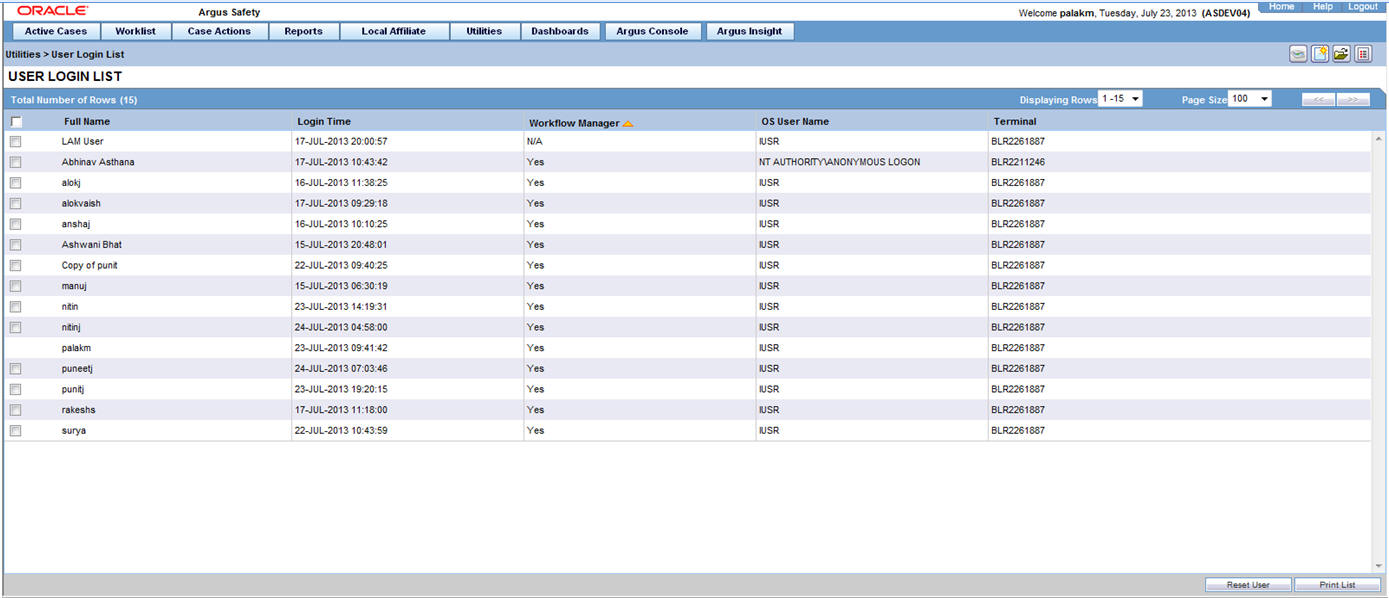This screenshot has width=1389, height=598.
Task: Switch to the Argus Console tab
Action: pyautogui.click(x=652, y=31)
